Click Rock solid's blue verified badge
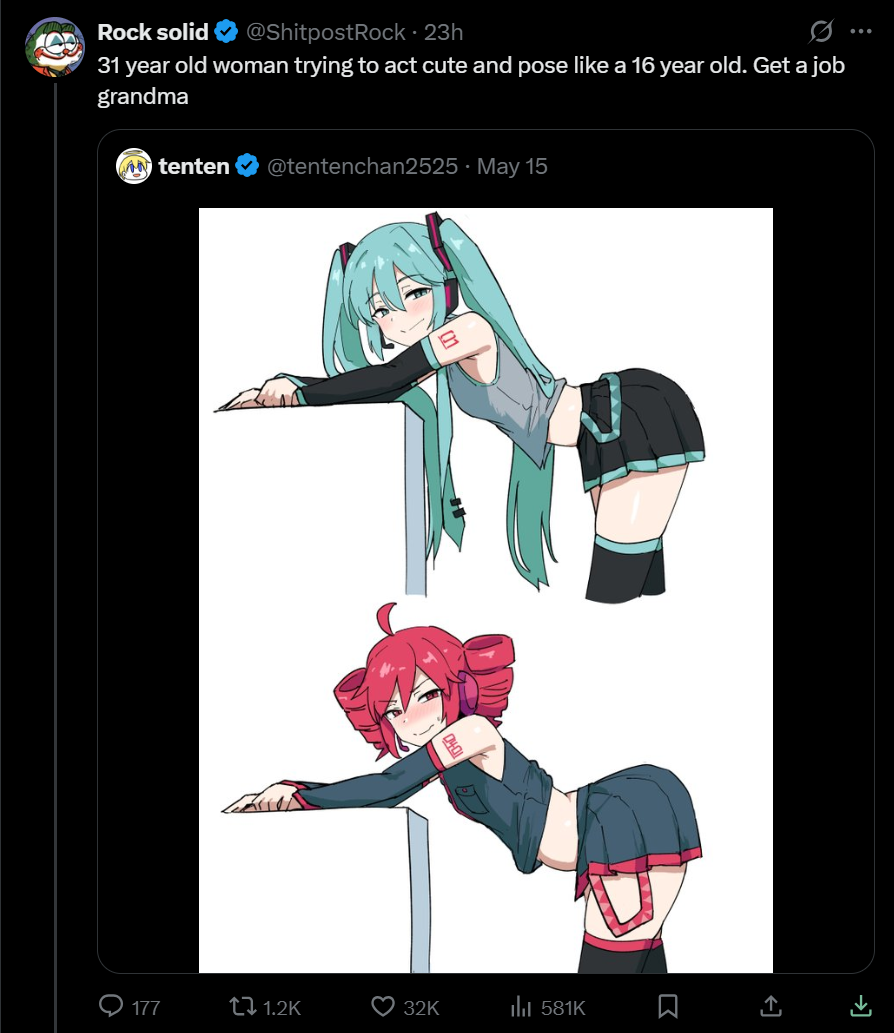The height and width of the screenshot is (1033, 894). coord(226,32)
